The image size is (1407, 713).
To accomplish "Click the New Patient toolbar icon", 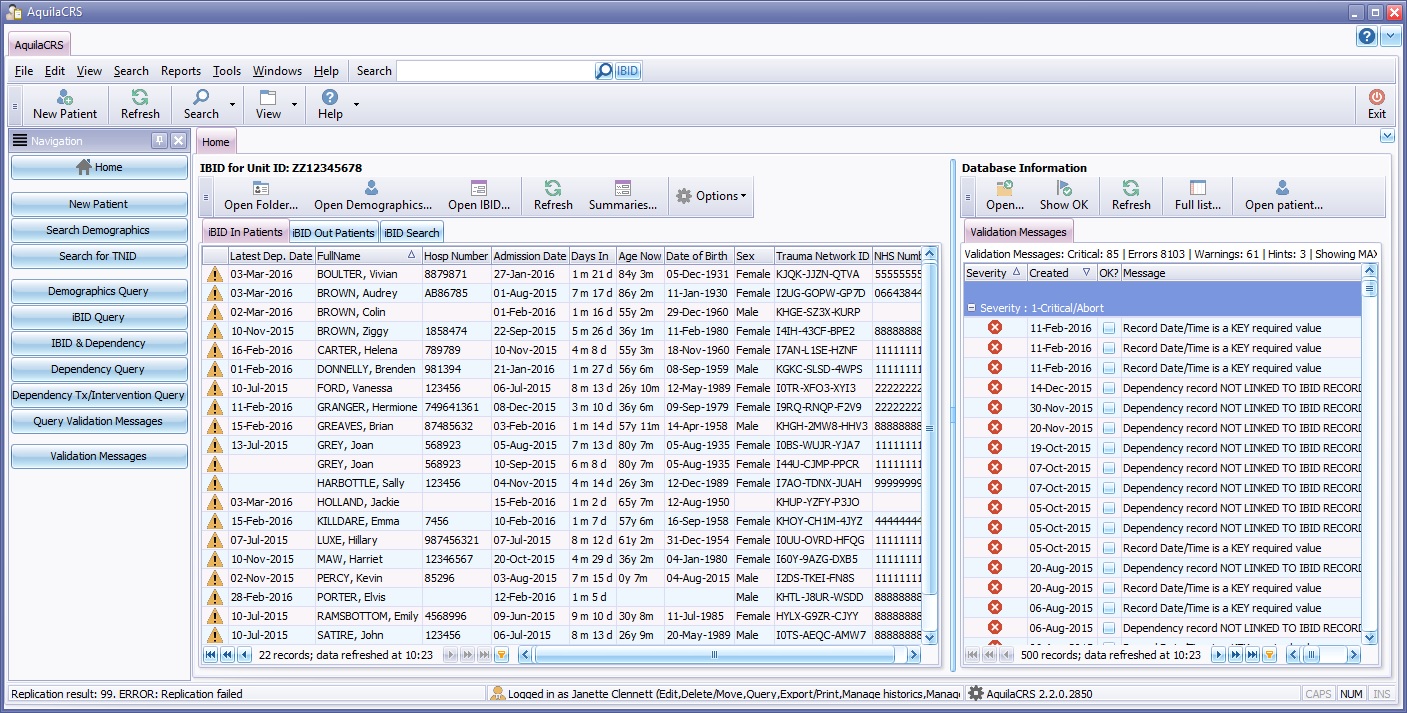I will point(65,98).
